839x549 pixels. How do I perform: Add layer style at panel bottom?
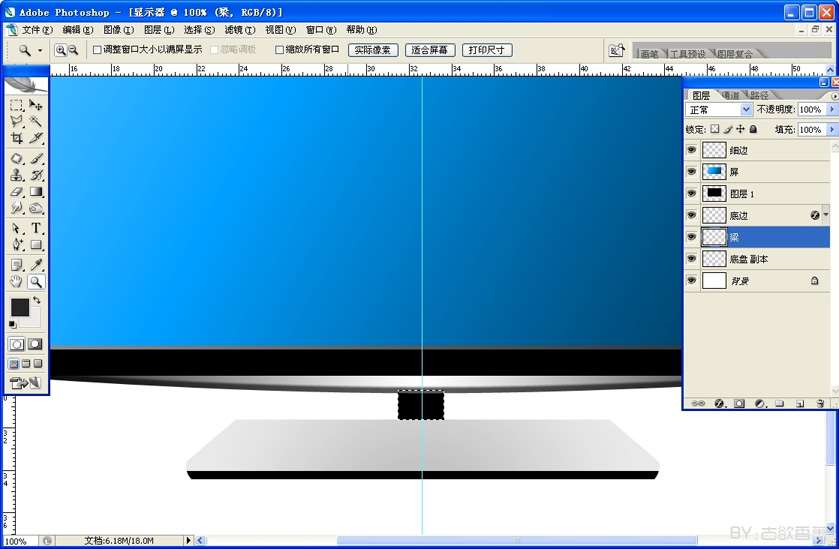719,403
